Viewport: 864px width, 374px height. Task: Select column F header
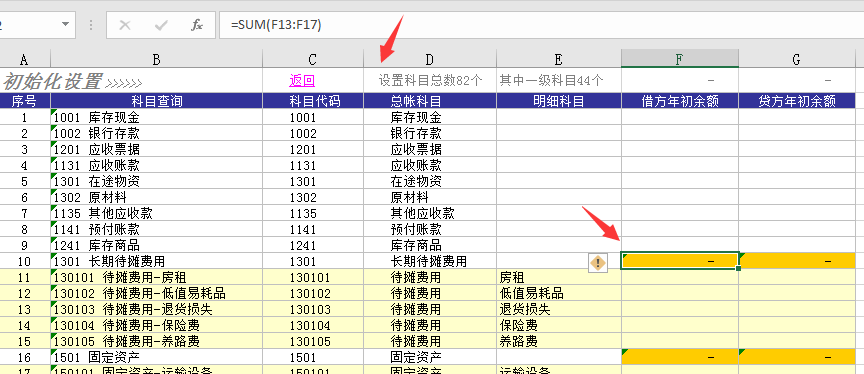680,59
